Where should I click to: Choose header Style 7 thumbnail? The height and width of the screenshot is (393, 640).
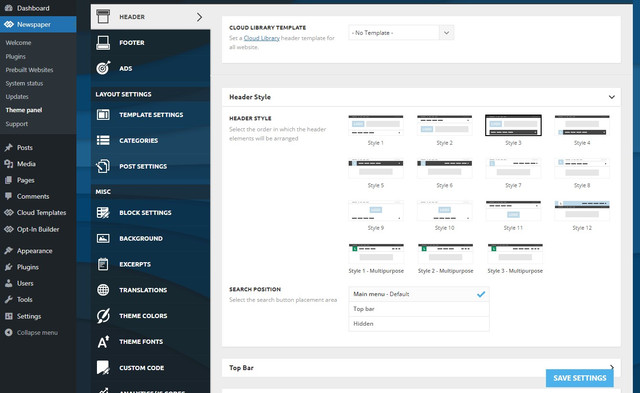click(513, 168)
